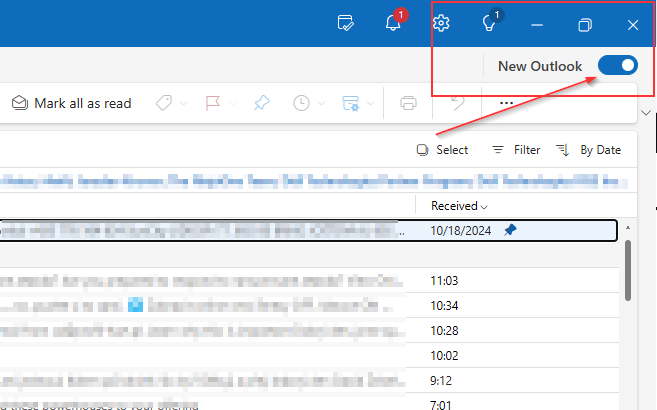Viewport: 657px width, 410px height.
Task: Click Mark all as read
Action: 71,103
